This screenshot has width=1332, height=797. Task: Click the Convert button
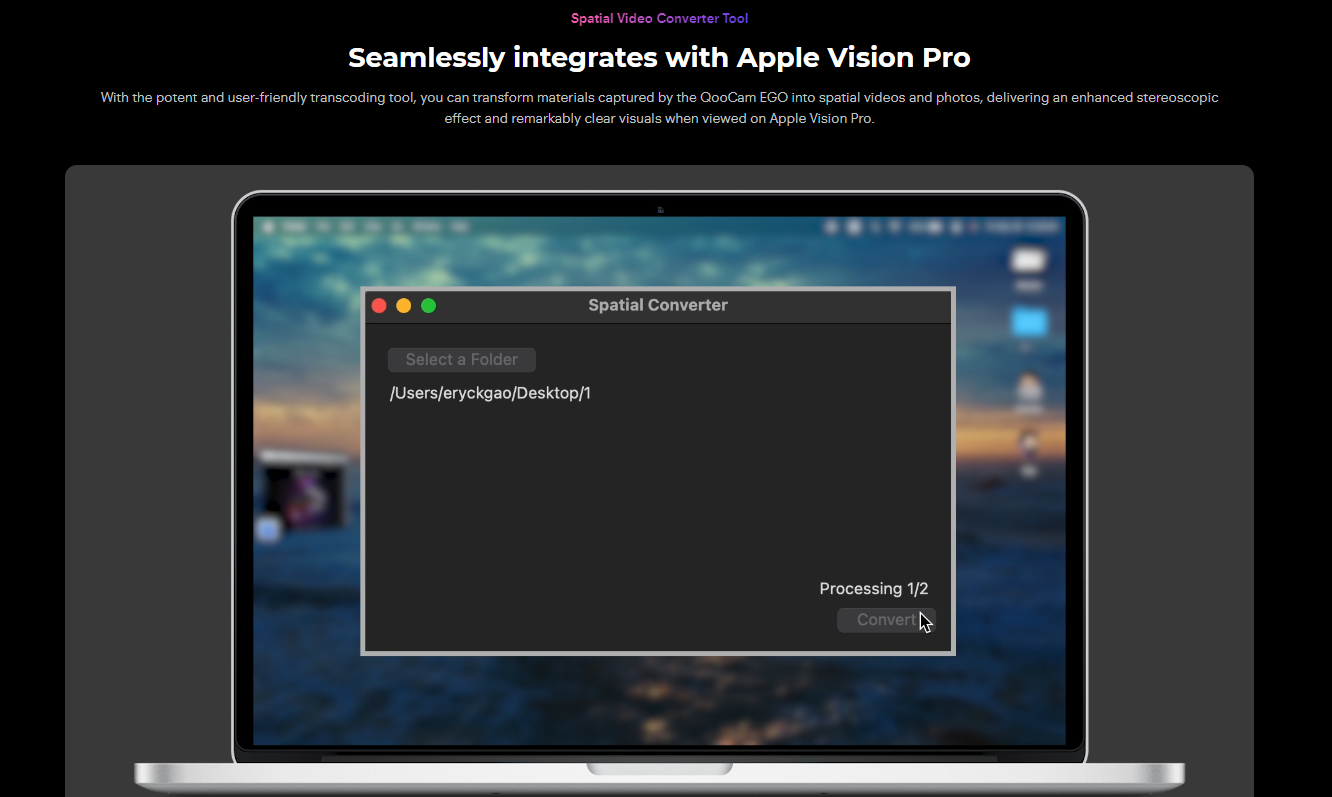point(886,620)
